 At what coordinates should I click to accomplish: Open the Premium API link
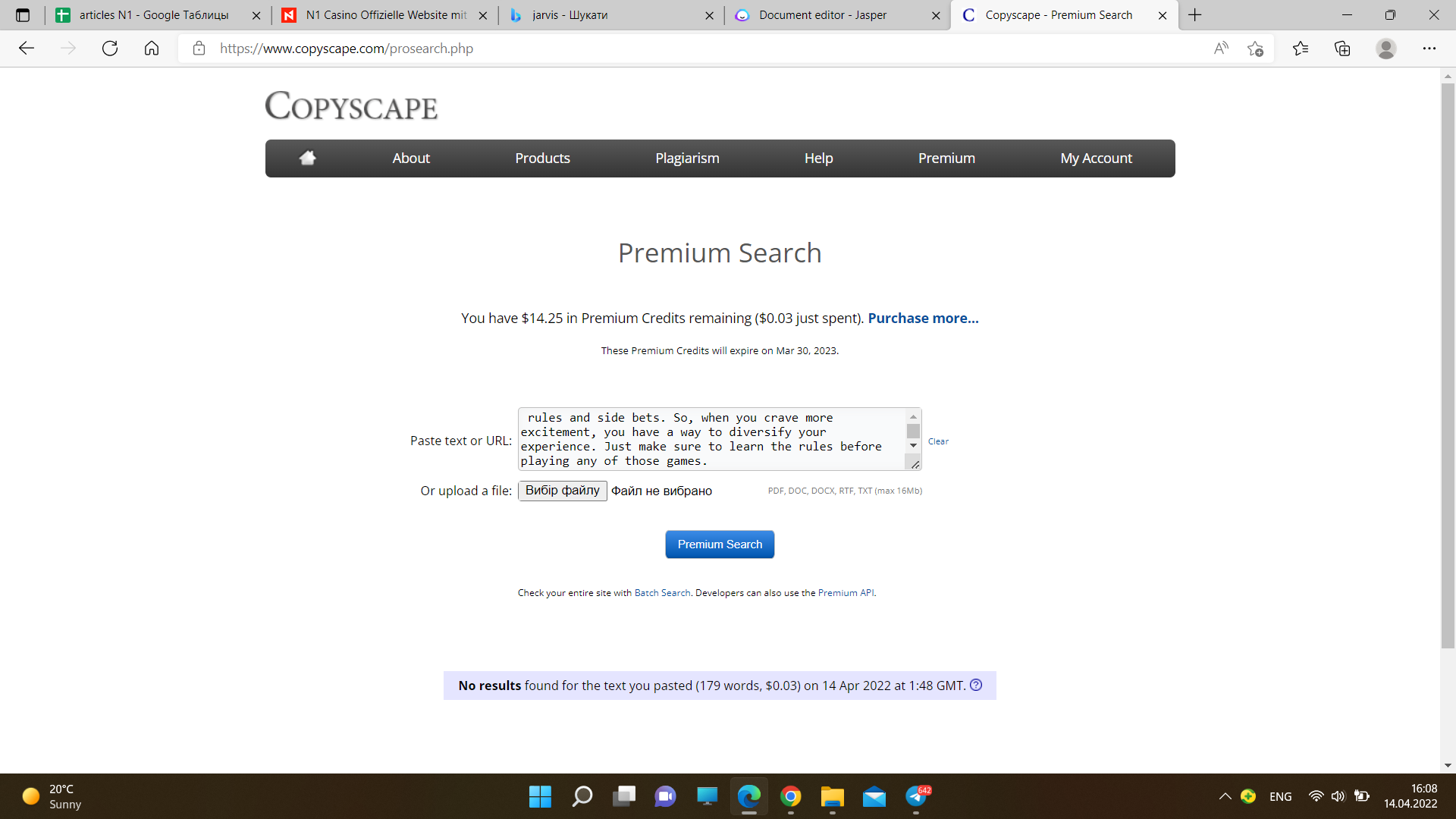[x=846, y=593]
